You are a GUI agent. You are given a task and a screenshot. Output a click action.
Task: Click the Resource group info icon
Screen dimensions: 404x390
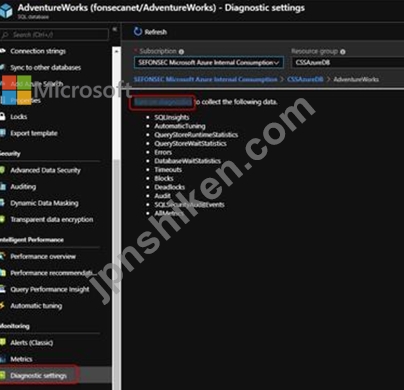point(343,52)
